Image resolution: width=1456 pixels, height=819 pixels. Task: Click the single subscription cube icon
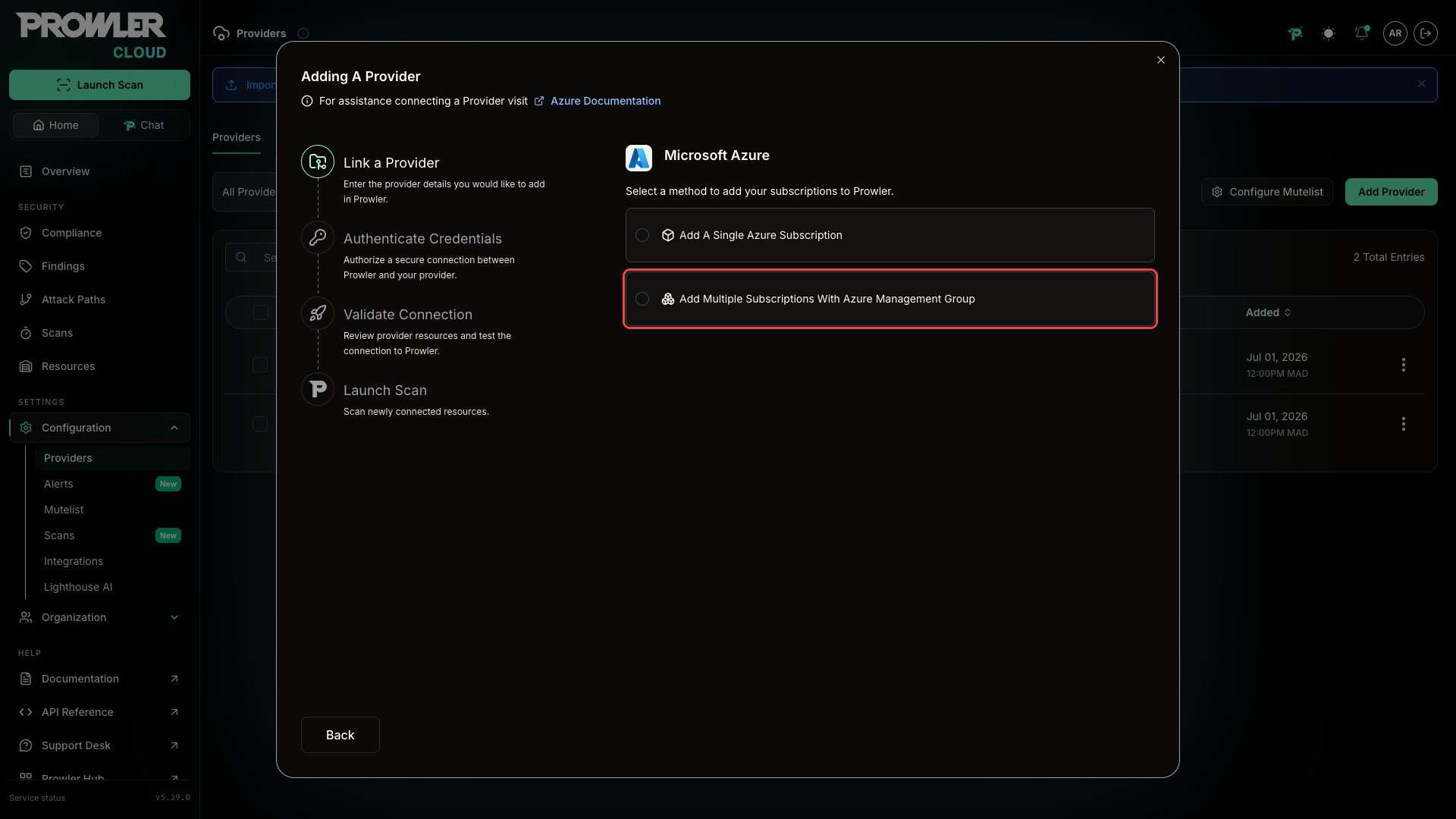pos(668,235)
